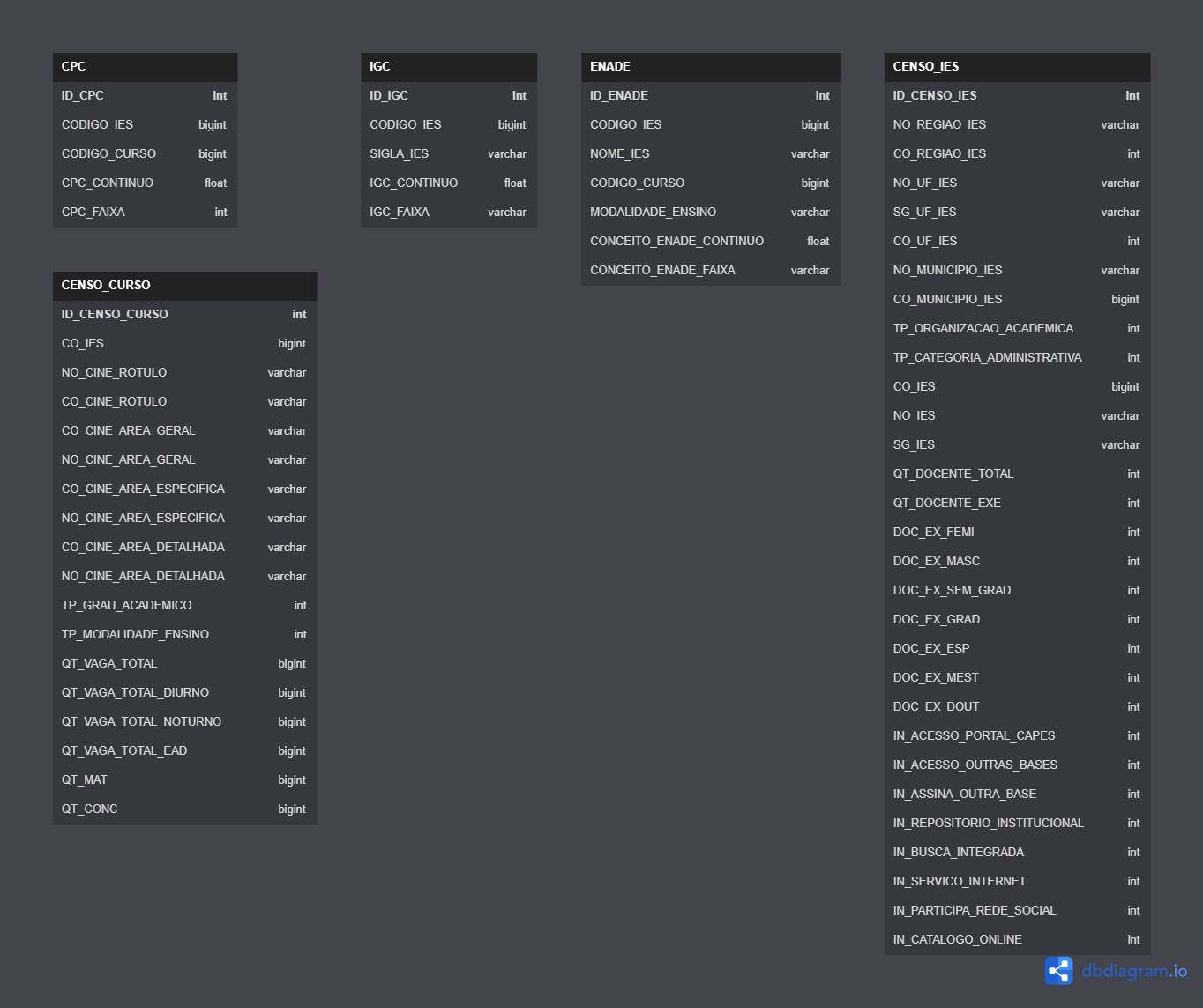Select CODIGO_IES in the IGC table
1203x1008 pixels.
[449, 125]
